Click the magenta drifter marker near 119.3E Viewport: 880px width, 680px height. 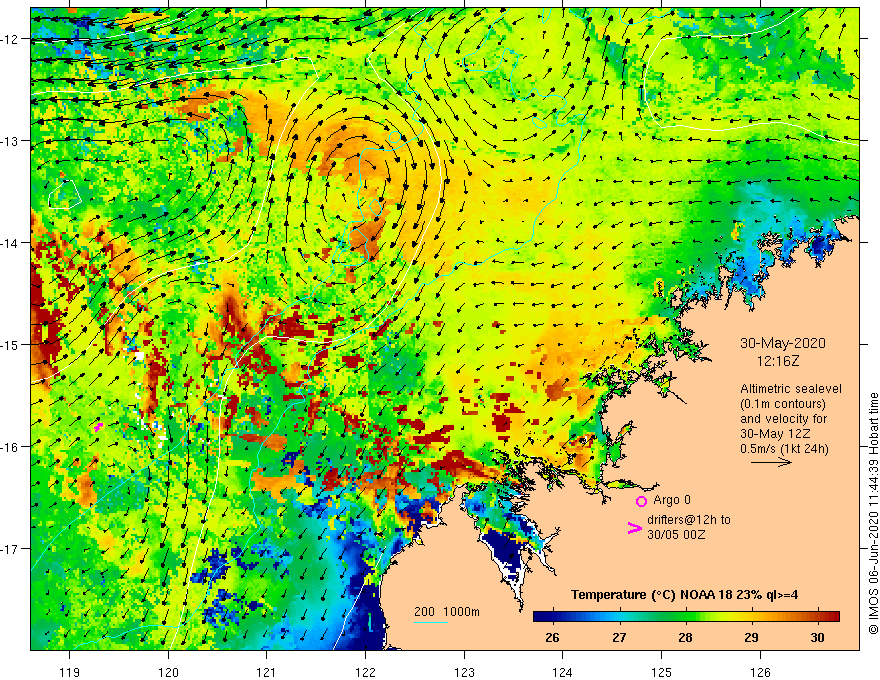[x=99, y=427]
